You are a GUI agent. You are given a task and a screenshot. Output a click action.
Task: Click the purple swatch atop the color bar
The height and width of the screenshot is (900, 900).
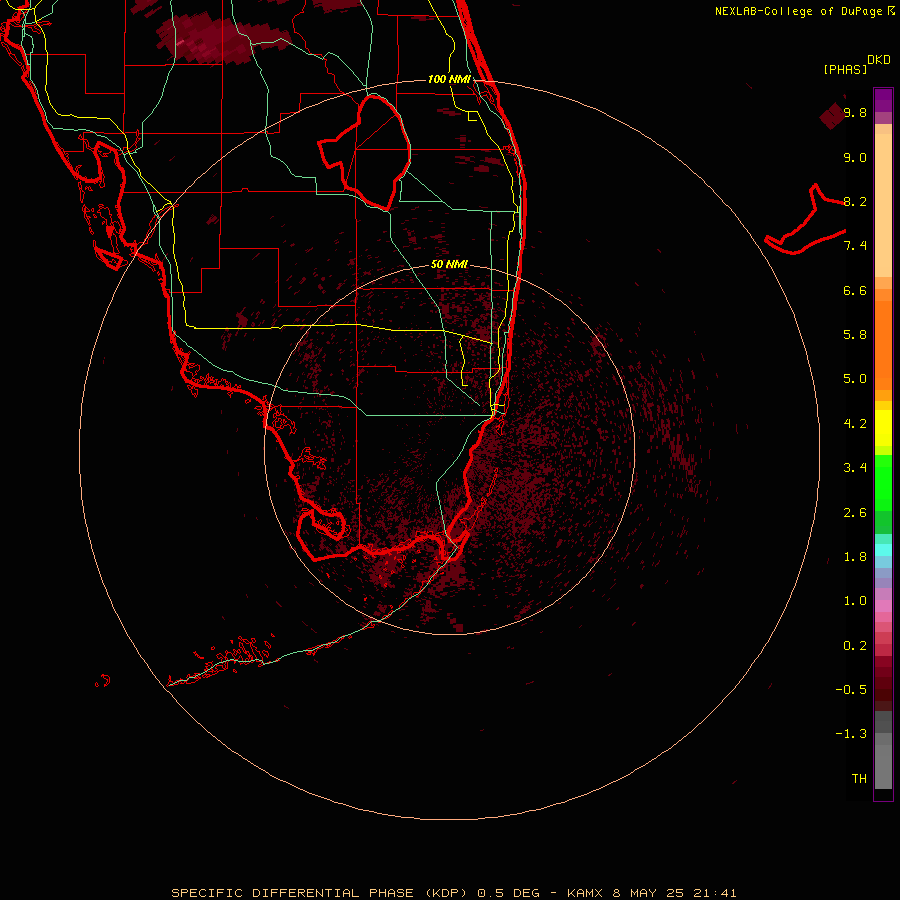coord(883,100)
